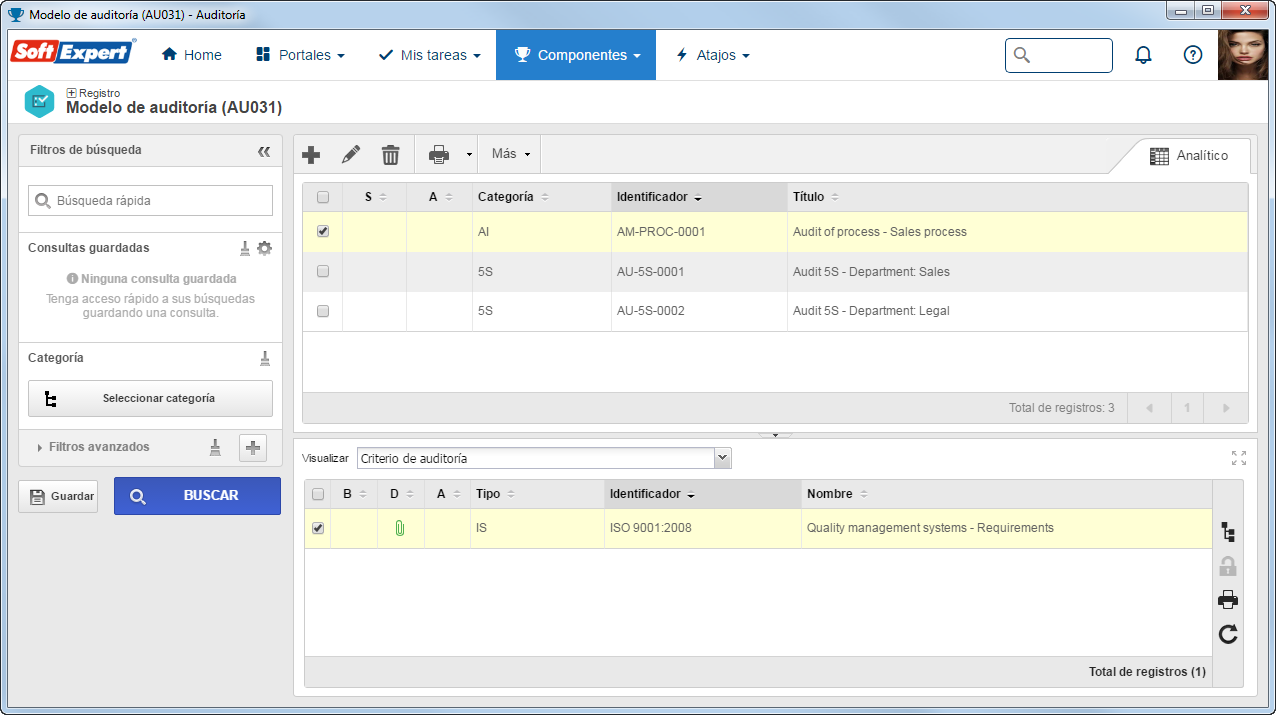
Task: Click the attachment clip on ISO 9001:2008 row
Action: 399,528
